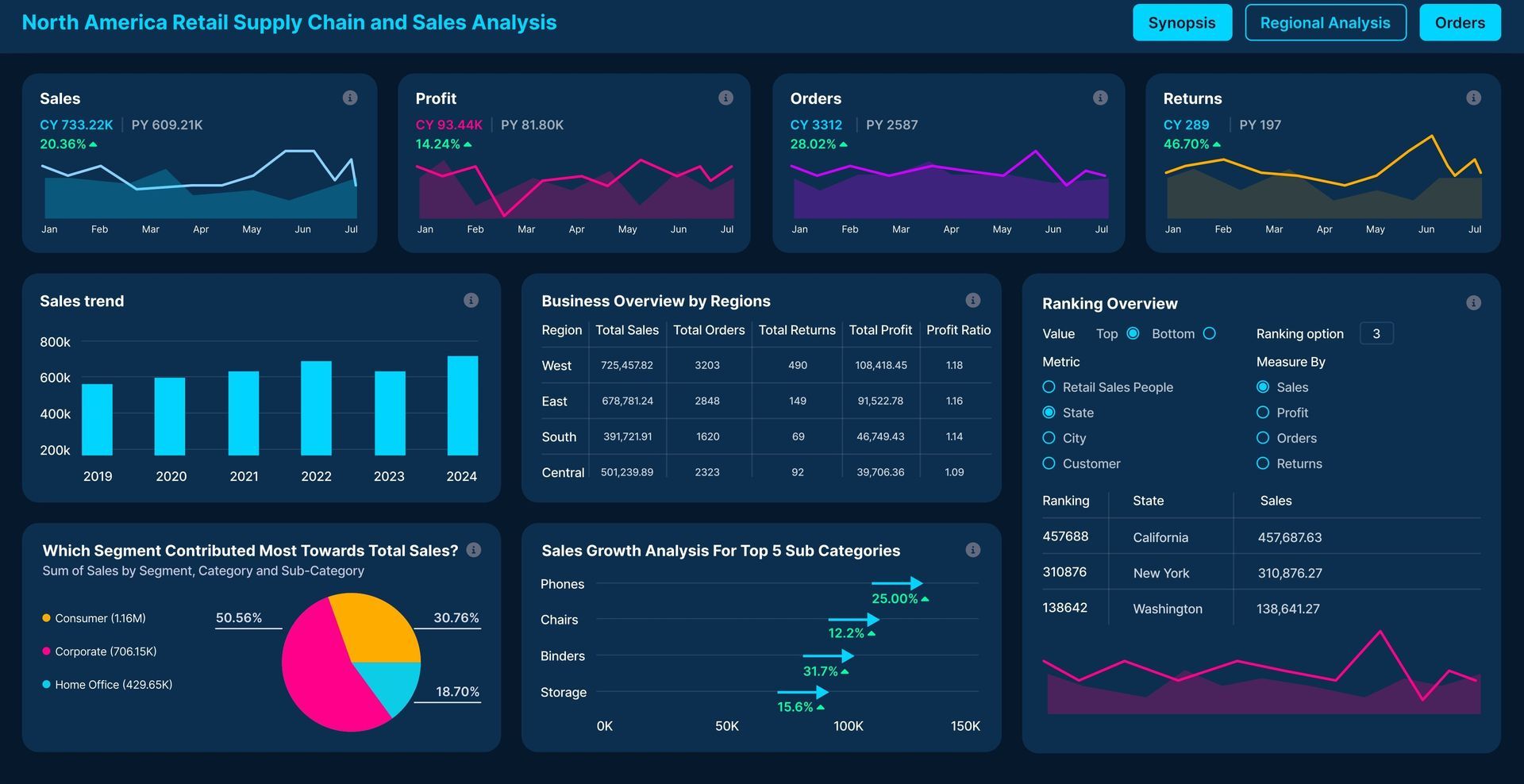
Task: Choose Retail Sales People metric
Action: tap(1049, 386)
